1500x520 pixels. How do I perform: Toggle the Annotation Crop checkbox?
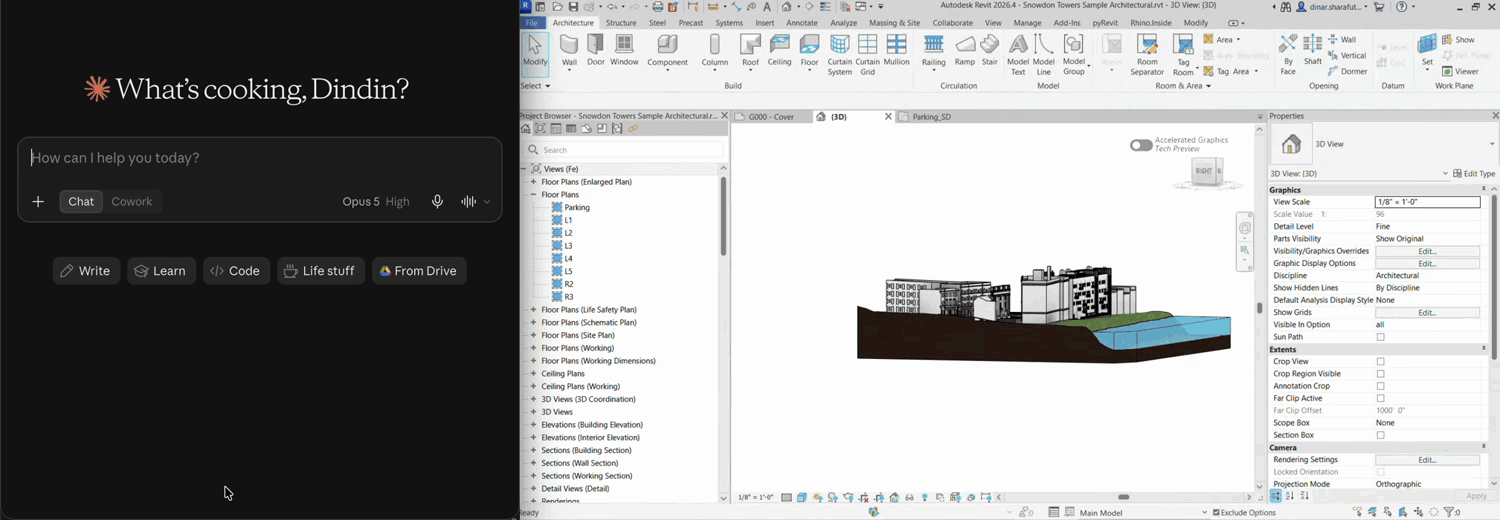(x=1380, y=386)
